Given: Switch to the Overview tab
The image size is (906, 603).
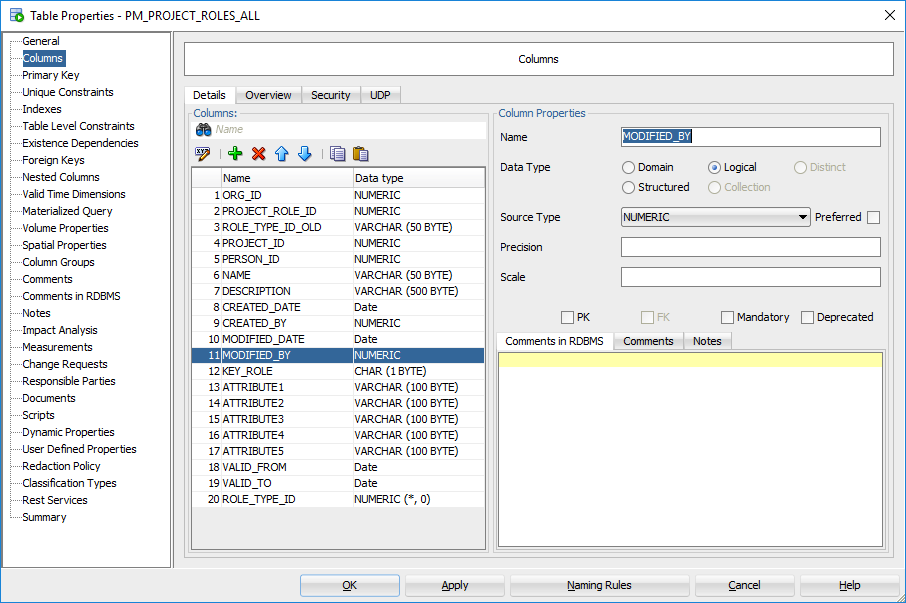Looking at the screenshot, I should pos(268,95).
